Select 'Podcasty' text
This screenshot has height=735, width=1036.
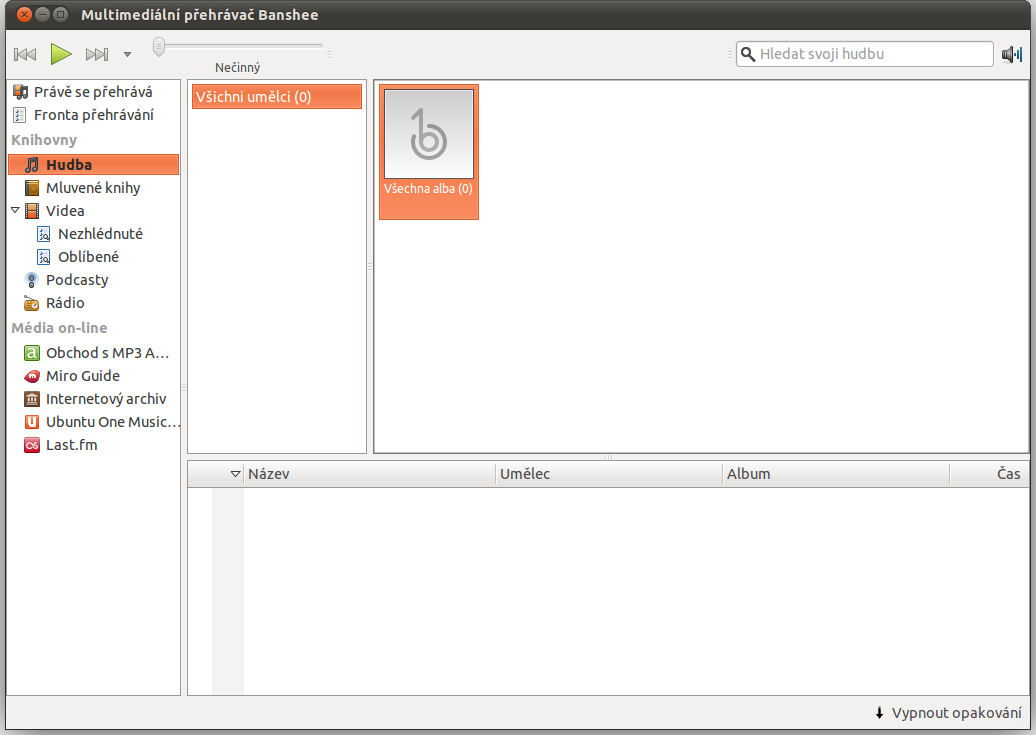(x=77, y=280)
